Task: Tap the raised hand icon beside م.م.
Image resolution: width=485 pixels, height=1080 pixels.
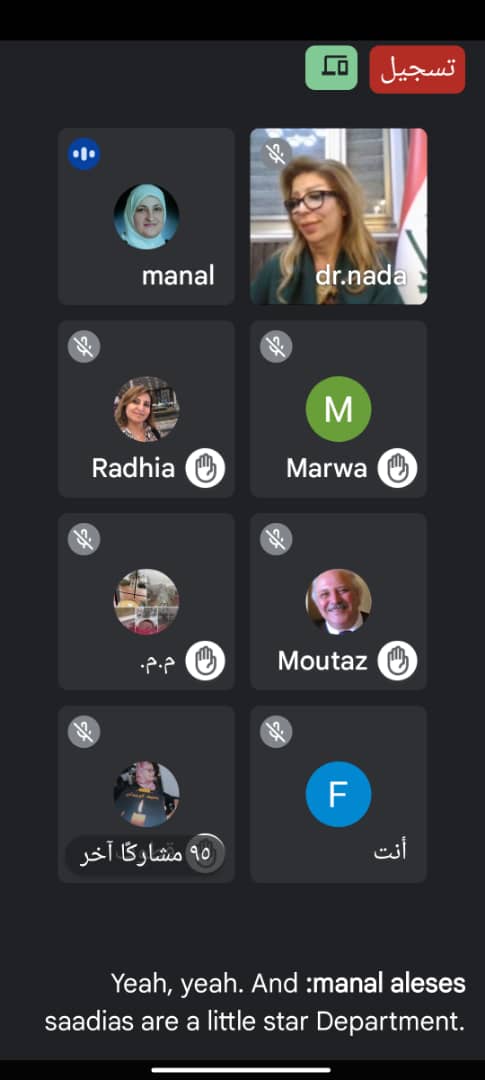Action: (x=205, y=661)
